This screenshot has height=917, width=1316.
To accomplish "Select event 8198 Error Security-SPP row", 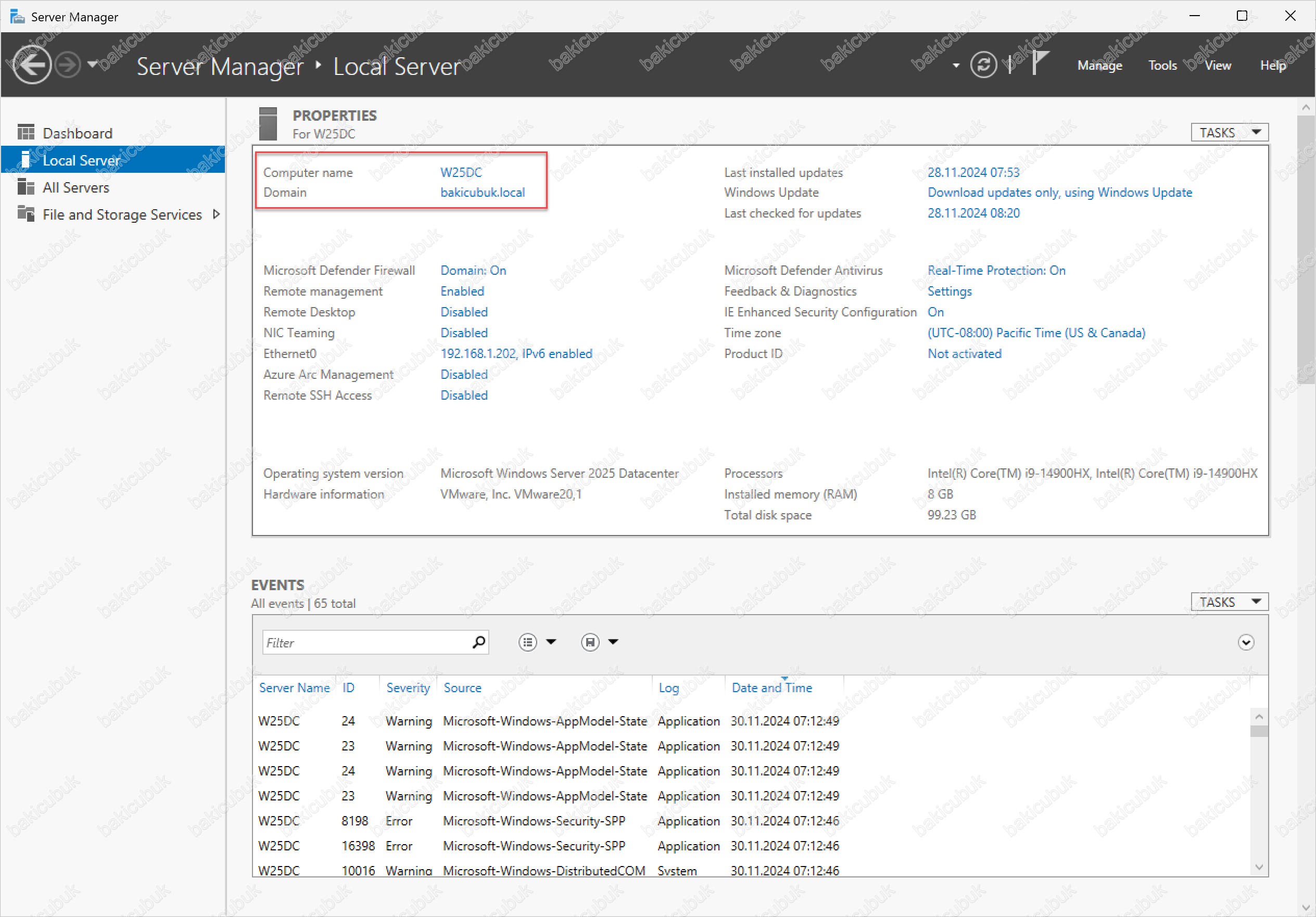I will pyautogui.click(x=751, y=821).
